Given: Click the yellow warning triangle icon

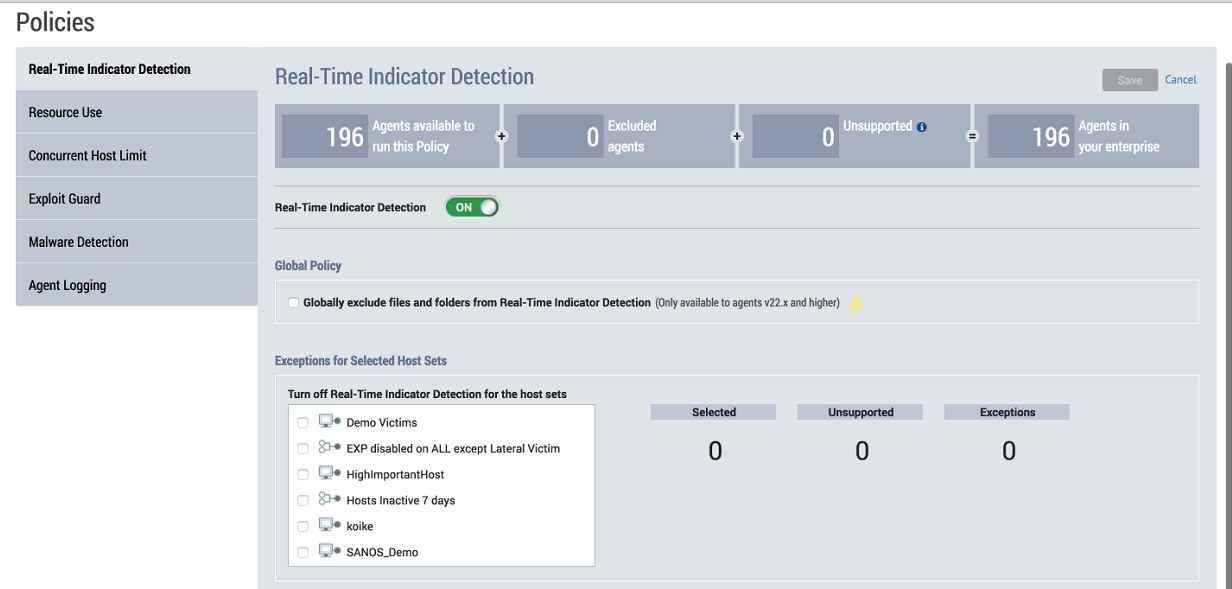Looking at the screenshot, I should tap(856, 303).
